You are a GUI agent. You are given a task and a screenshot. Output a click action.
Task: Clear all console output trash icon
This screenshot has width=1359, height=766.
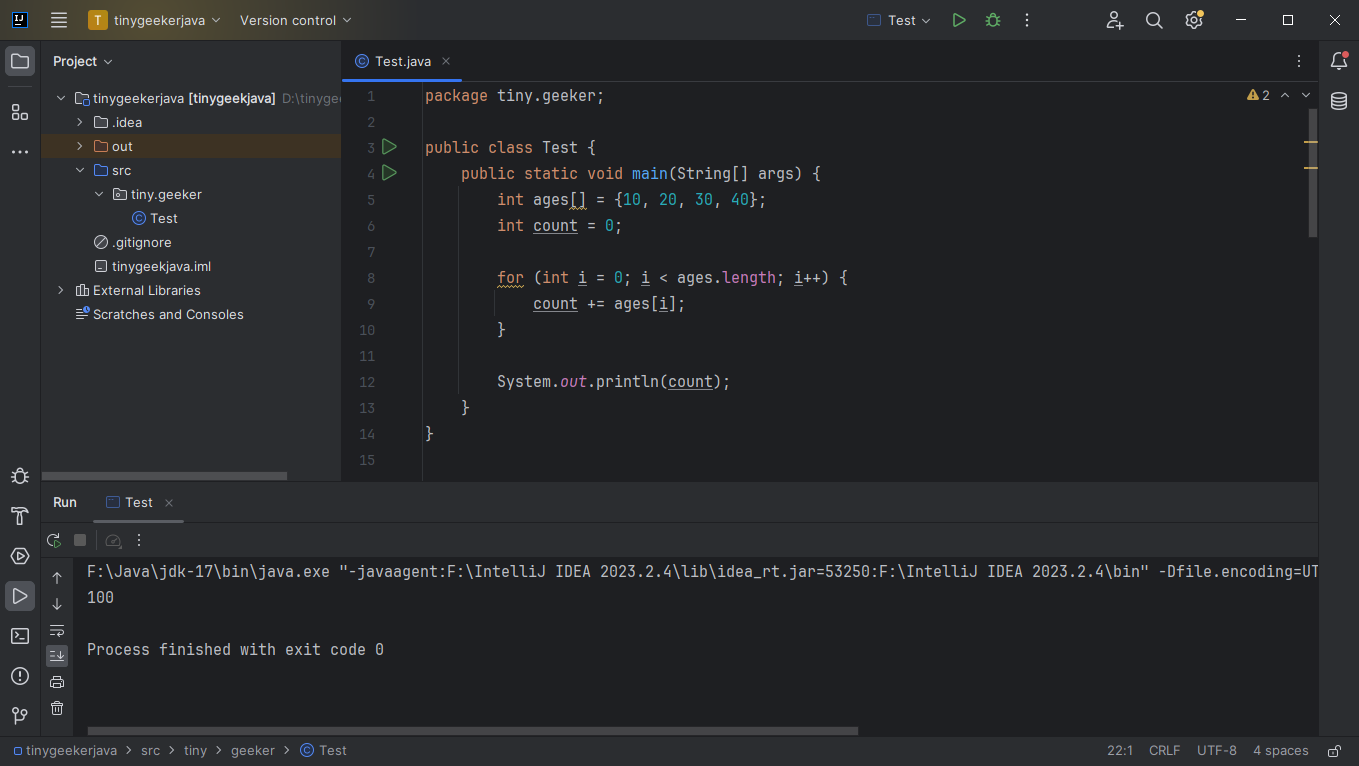(57, 708)
